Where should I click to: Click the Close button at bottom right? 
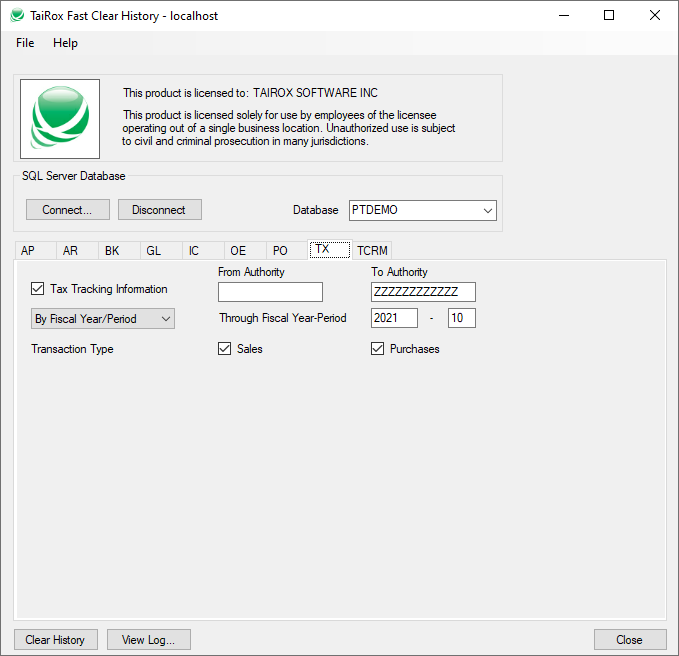(x=630, y=640)
